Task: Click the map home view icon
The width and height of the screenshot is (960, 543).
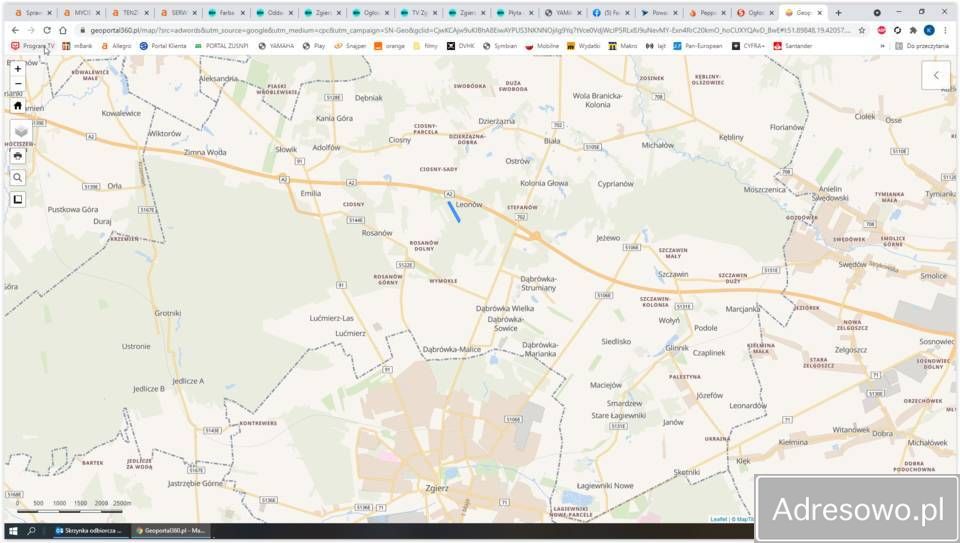Action: (18, 105)
